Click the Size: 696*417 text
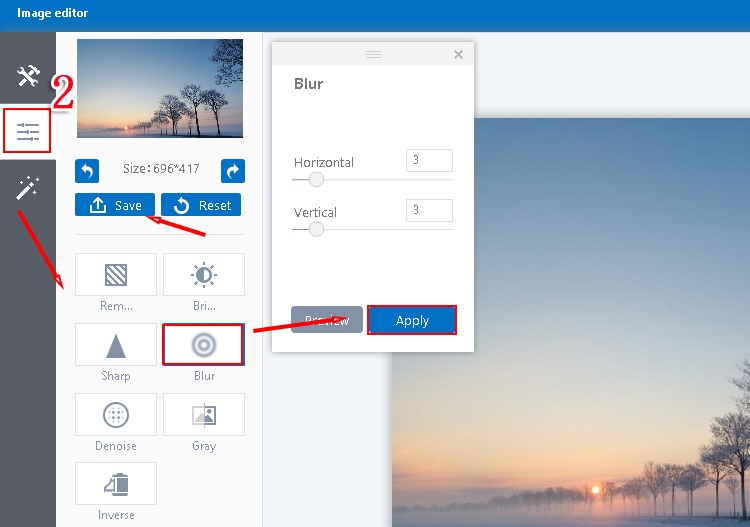 coord(161,169)
